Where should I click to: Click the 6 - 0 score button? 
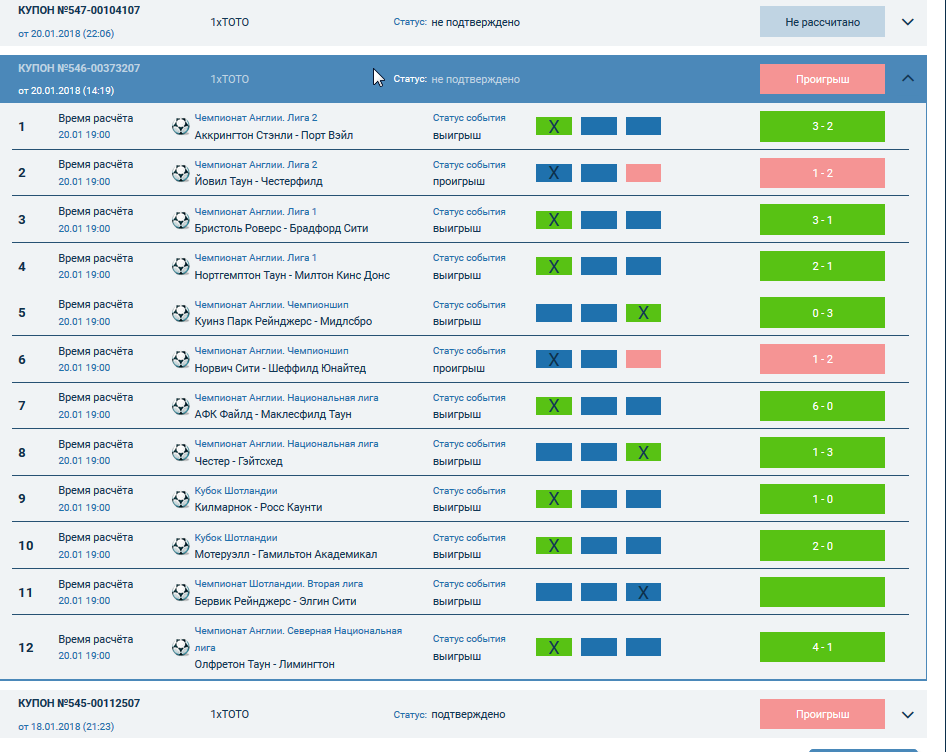tap(822, 406)
